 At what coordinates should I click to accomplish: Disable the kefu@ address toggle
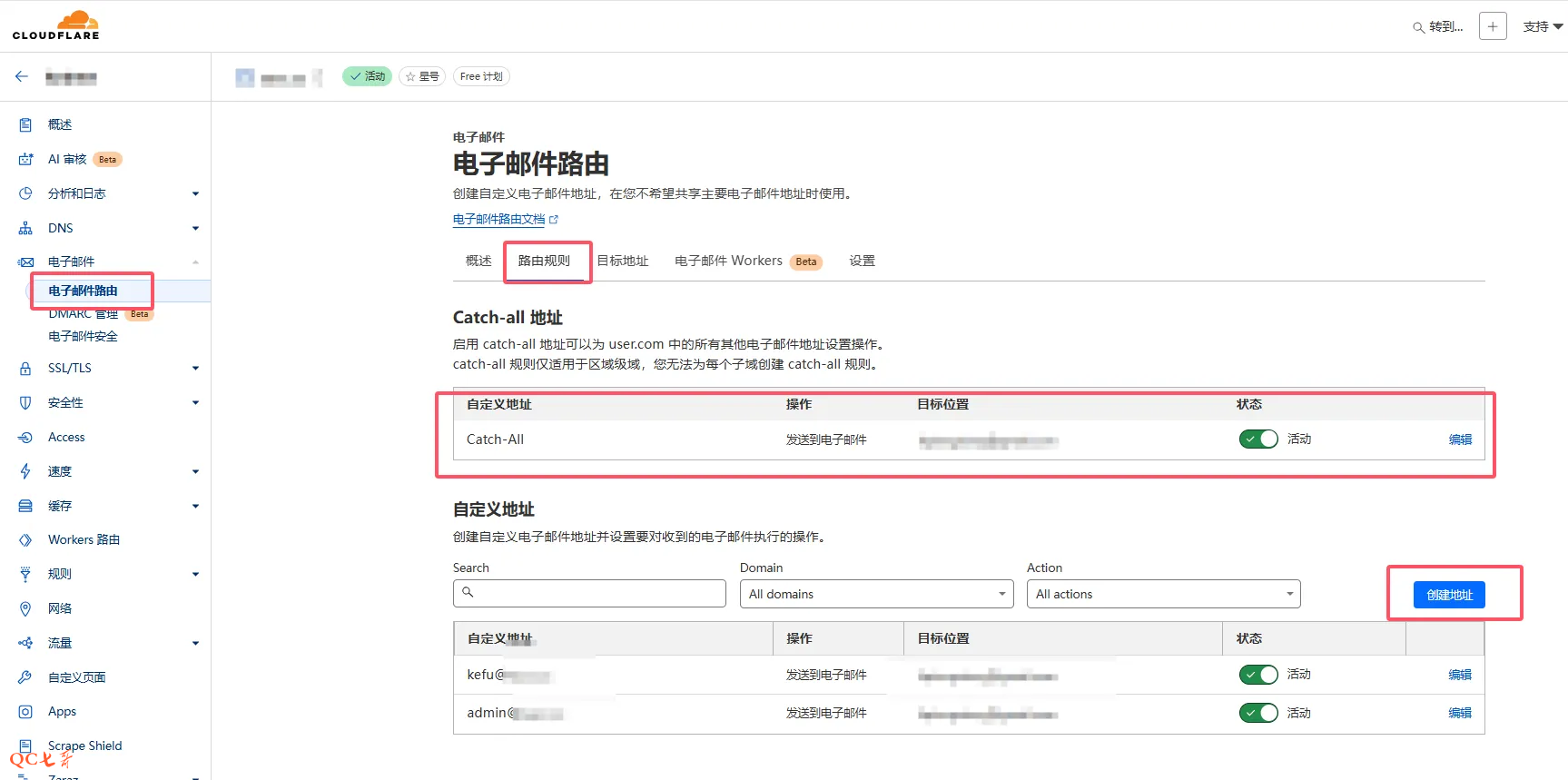[1258, 675]
